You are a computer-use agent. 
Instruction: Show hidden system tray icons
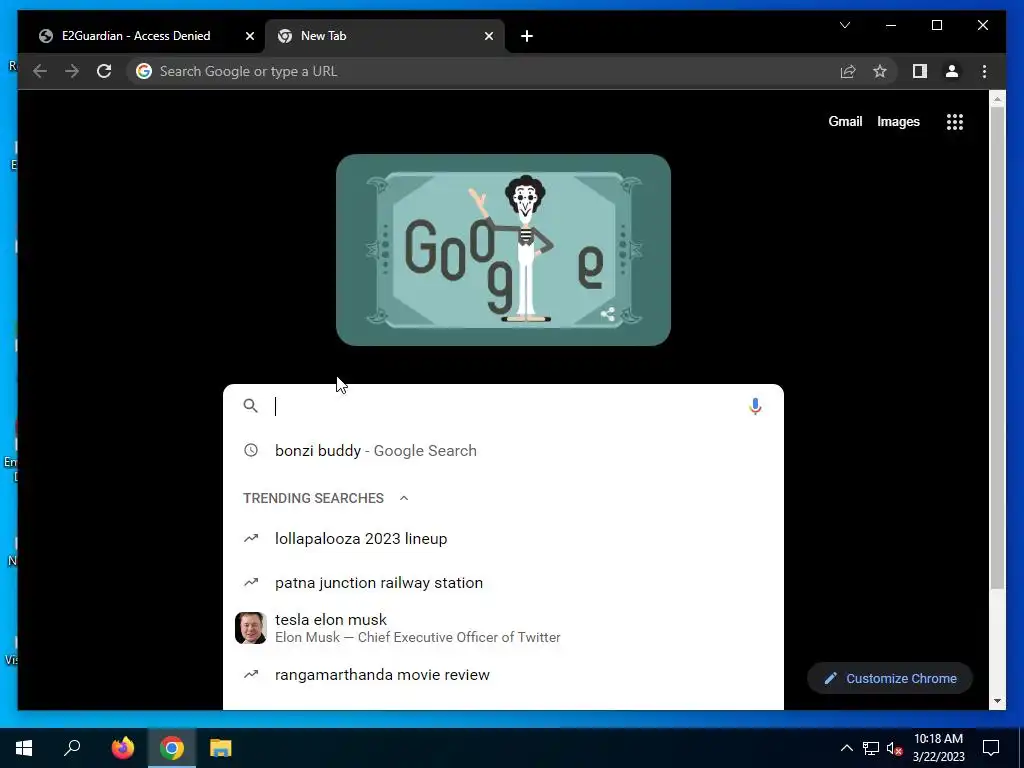[846, 748]
